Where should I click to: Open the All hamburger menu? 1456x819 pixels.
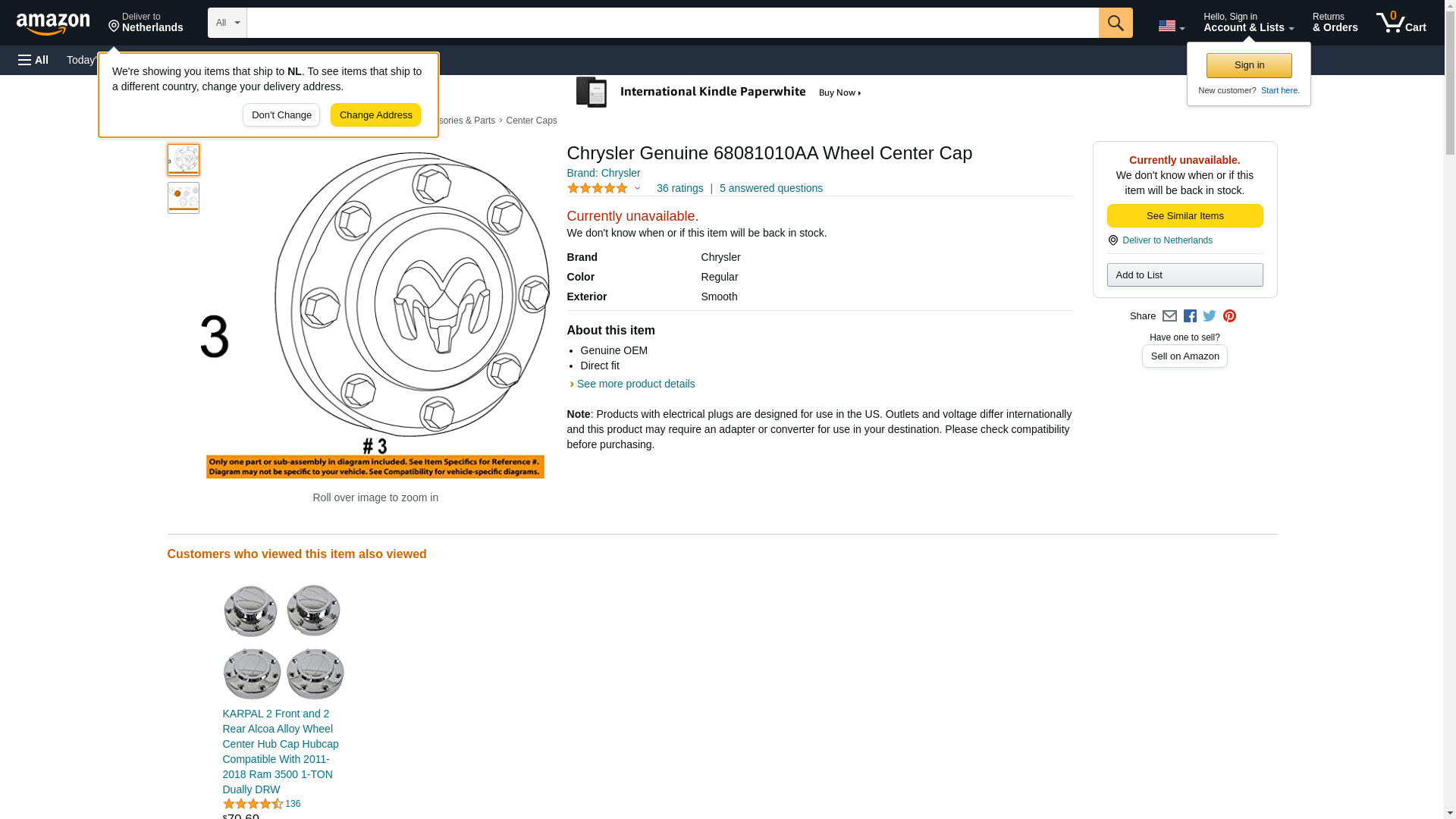click(x=33, y=60)
